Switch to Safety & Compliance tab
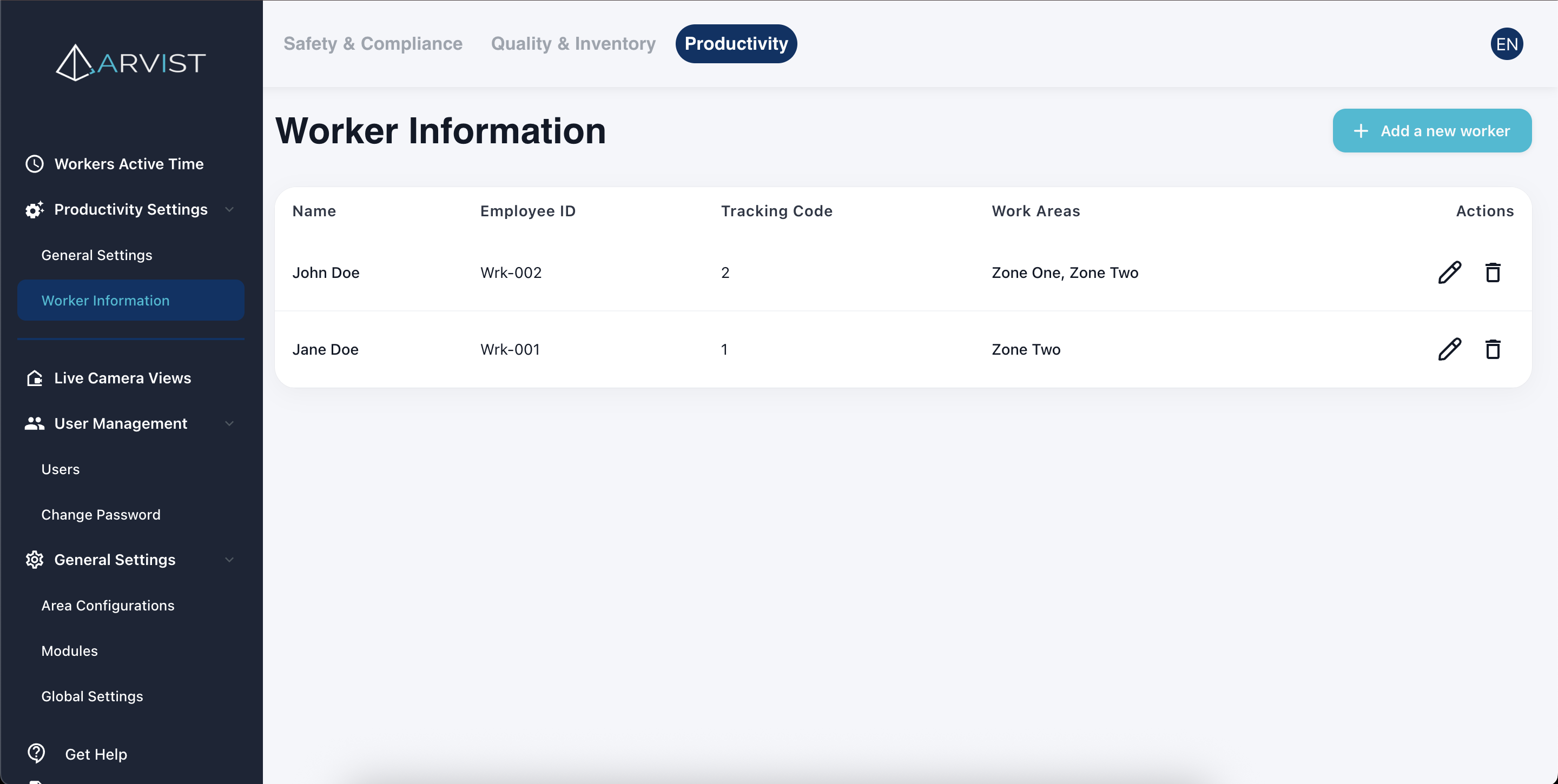The width and height of the screenshot is (1558, 784). 373,43
